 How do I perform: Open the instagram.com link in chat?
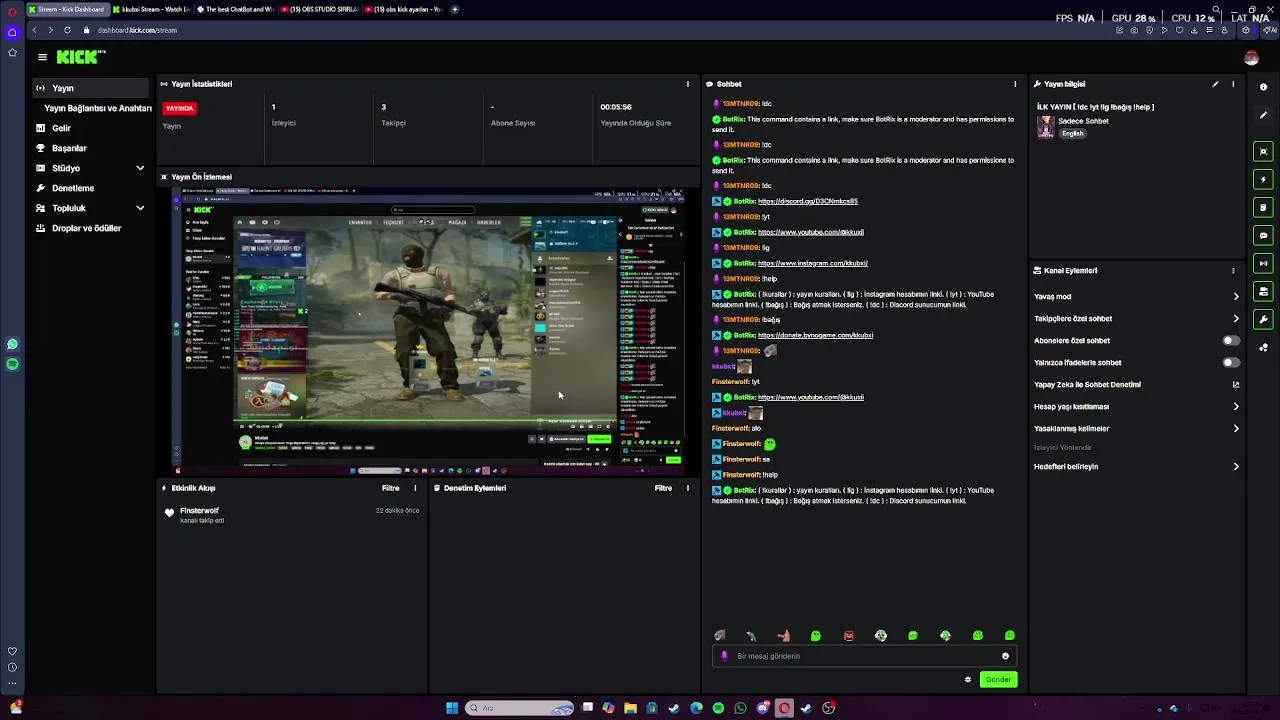812,264
